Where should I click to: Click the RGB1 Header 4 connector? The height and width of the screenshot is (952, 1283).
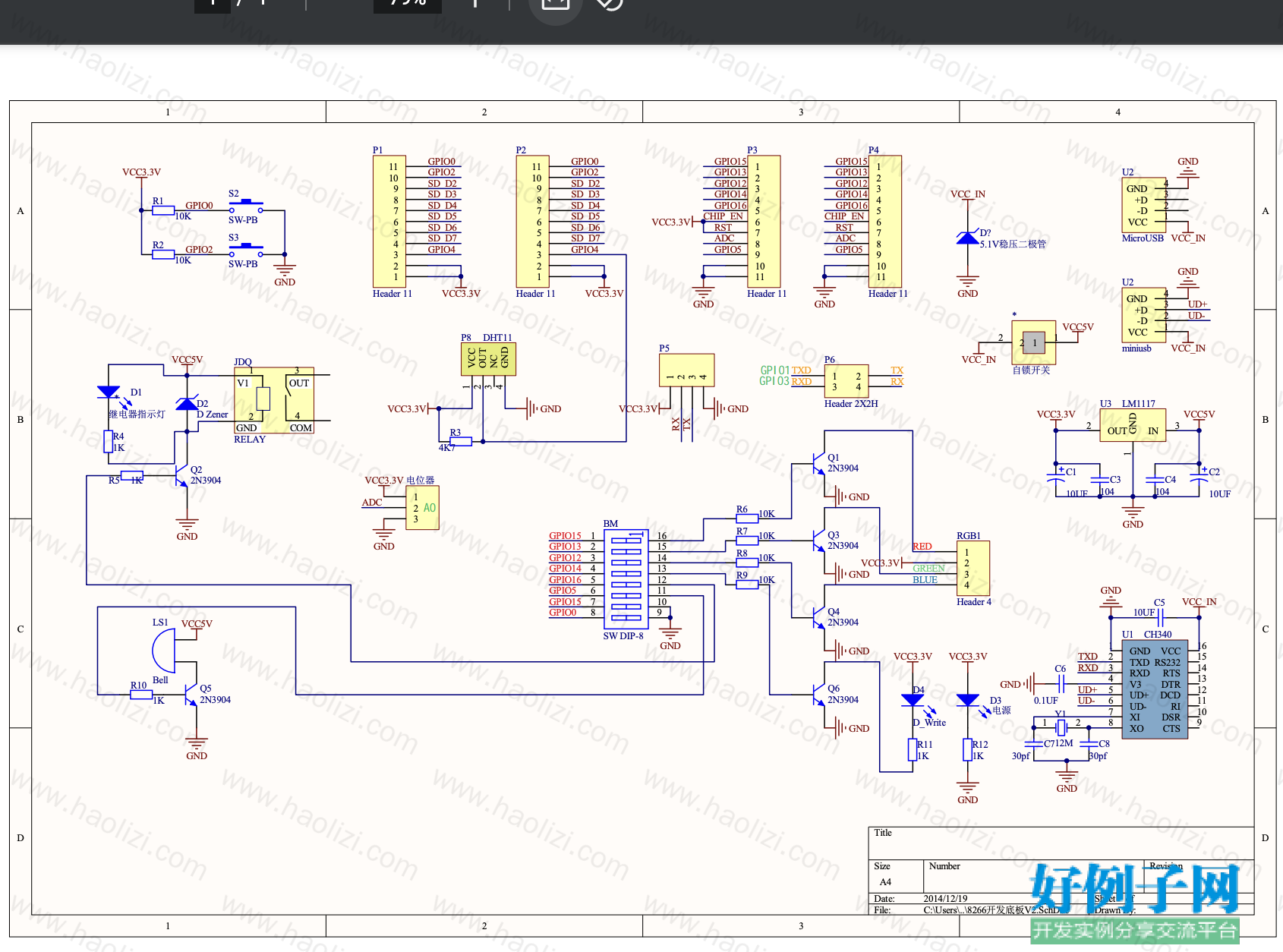coord(972,568)
